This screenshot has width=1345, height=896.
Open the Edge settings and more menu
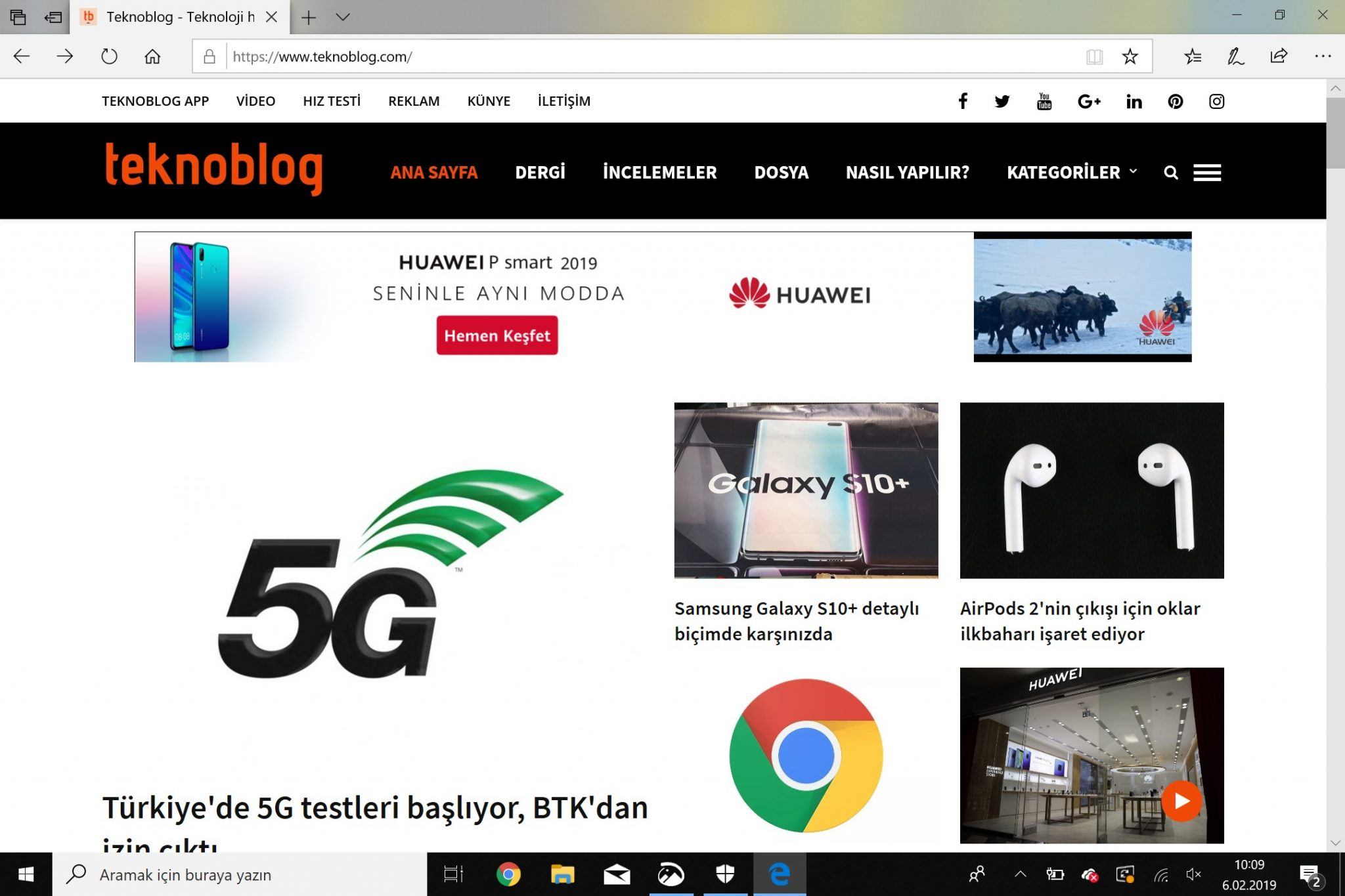[1323, 56]
